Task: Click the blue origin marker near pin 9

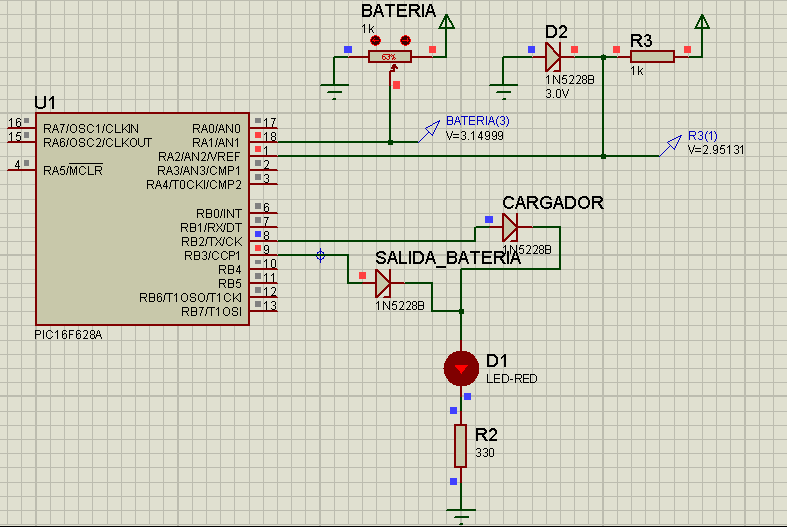Action: (320, 255)
